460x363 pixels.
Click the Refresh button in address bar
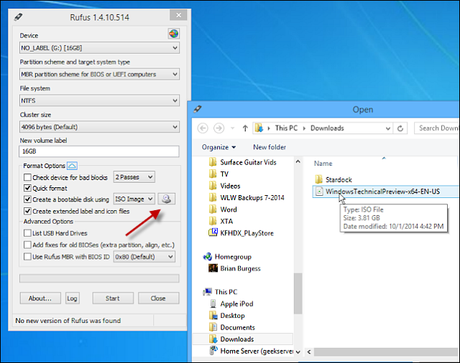tap(400, 128)
